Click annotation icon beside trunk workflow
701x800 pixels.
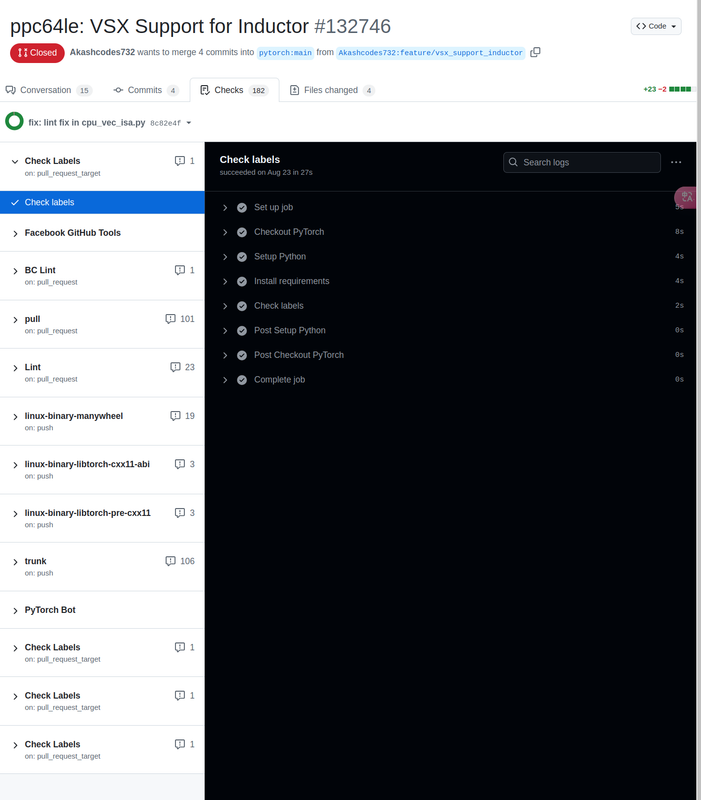click(x=170, y=561)
